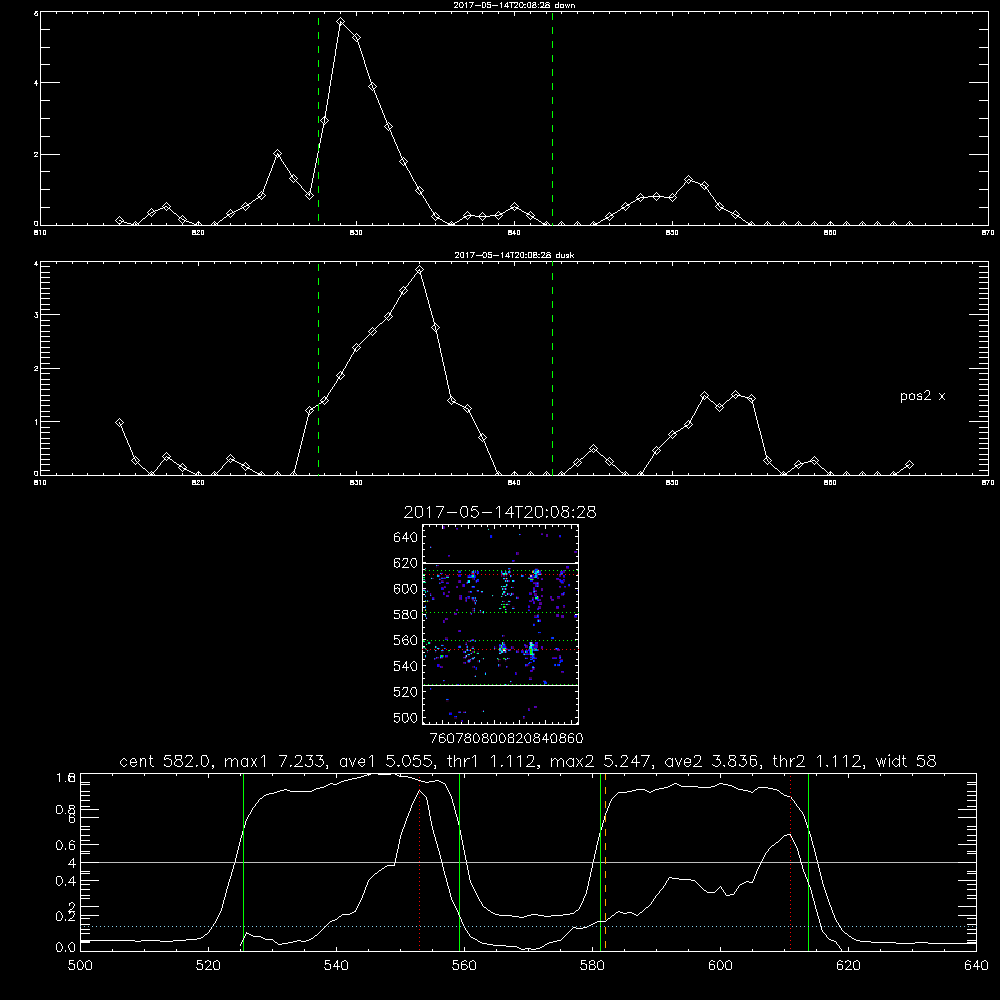Screen dimensions: 1000x1000
Task: Click y-axis label 0.6 on the bottom plot
Action: [66, 845]
